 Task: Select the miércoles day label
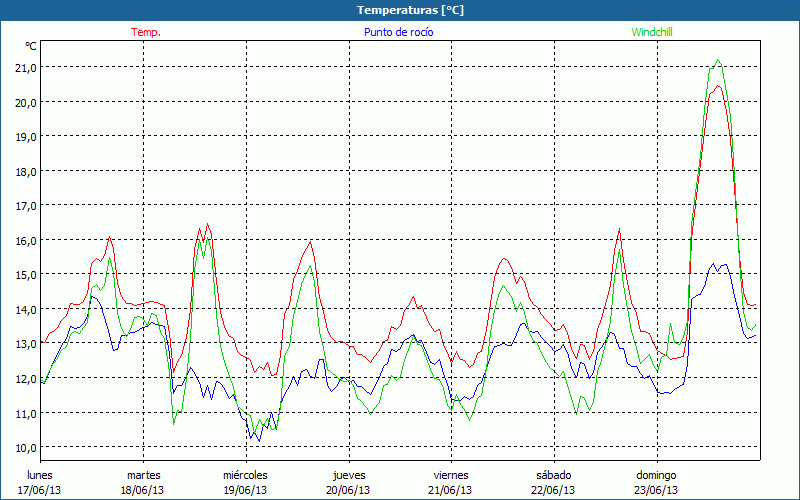(x=245, y=475)
